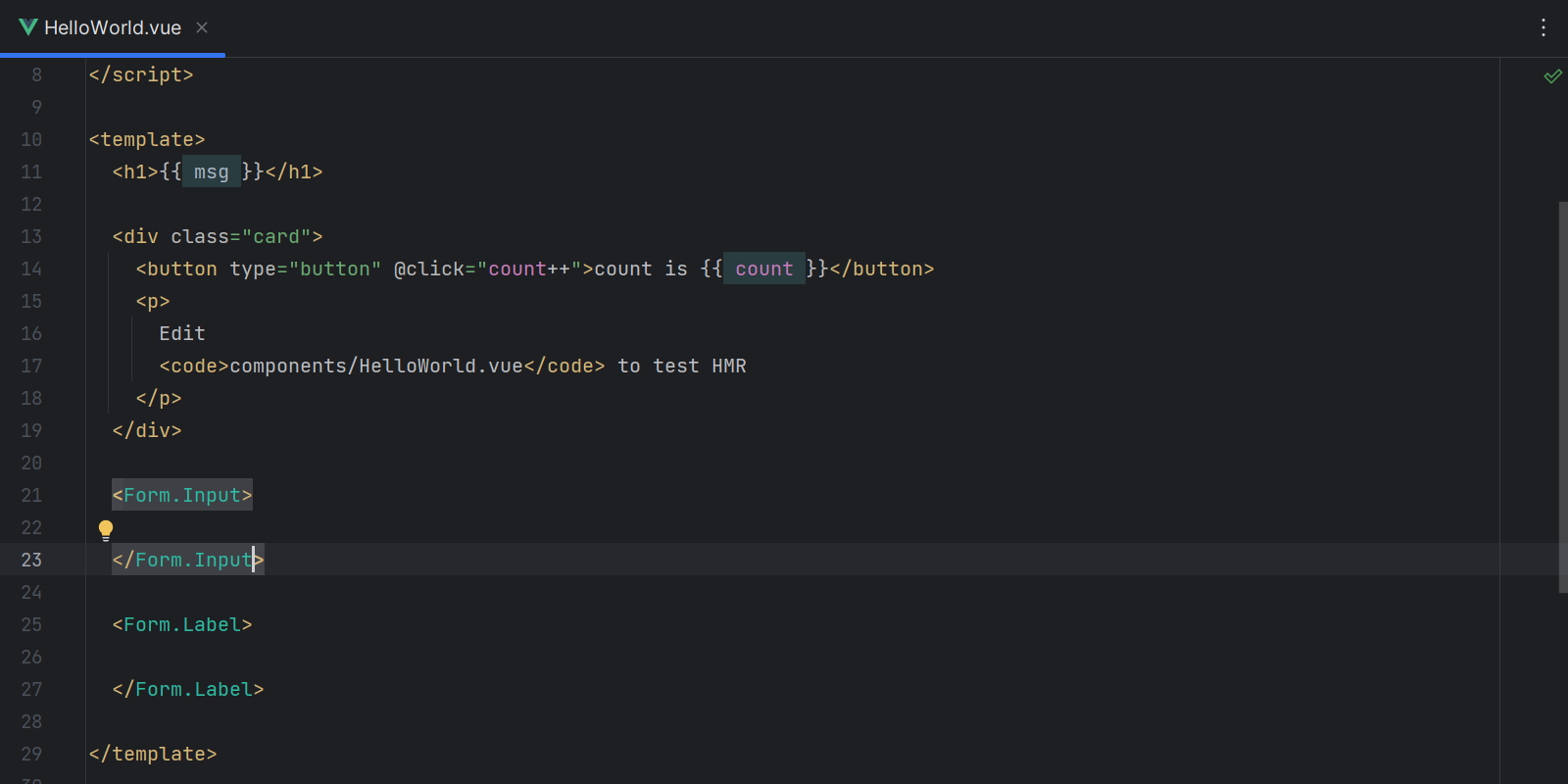
Task: Open the green checkmark inspections widget
Action: tap(1552, 76)
